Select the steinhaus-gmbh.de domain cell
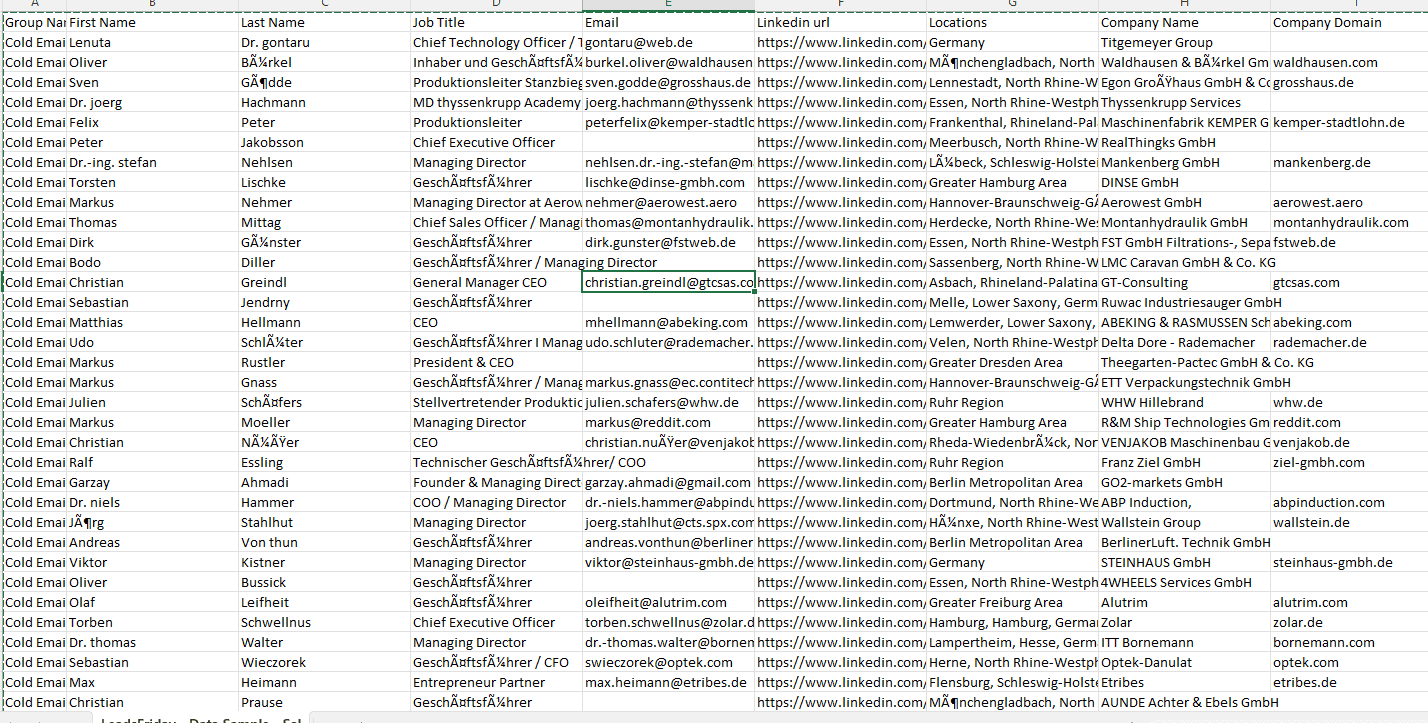This screenshot has height=723, width=1428. (x=1349, y=562)
